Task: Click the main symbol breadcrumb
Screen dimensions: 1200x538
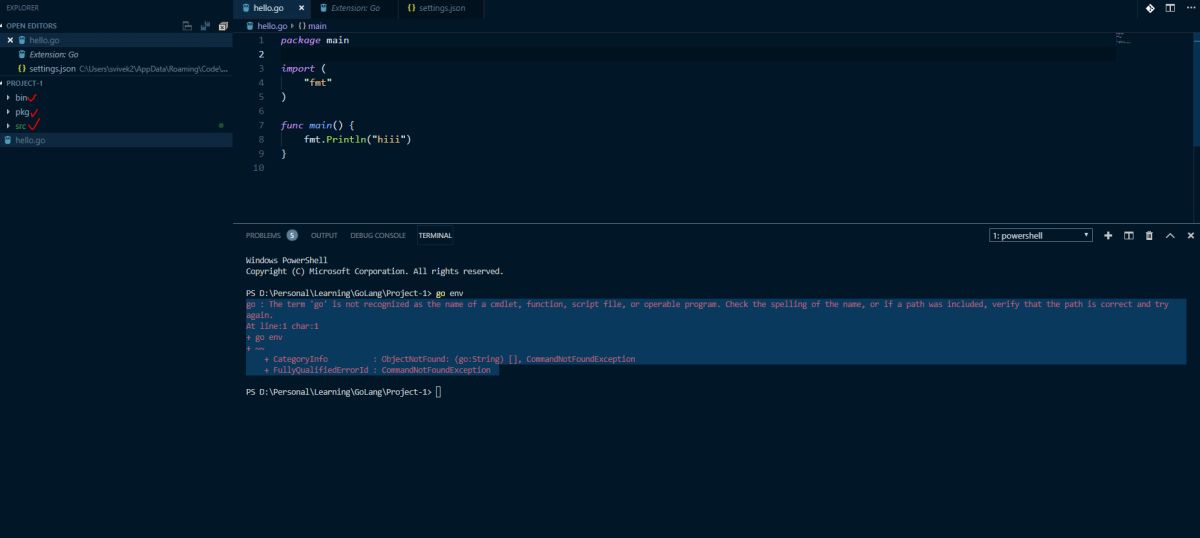Action: pos(312,25)
